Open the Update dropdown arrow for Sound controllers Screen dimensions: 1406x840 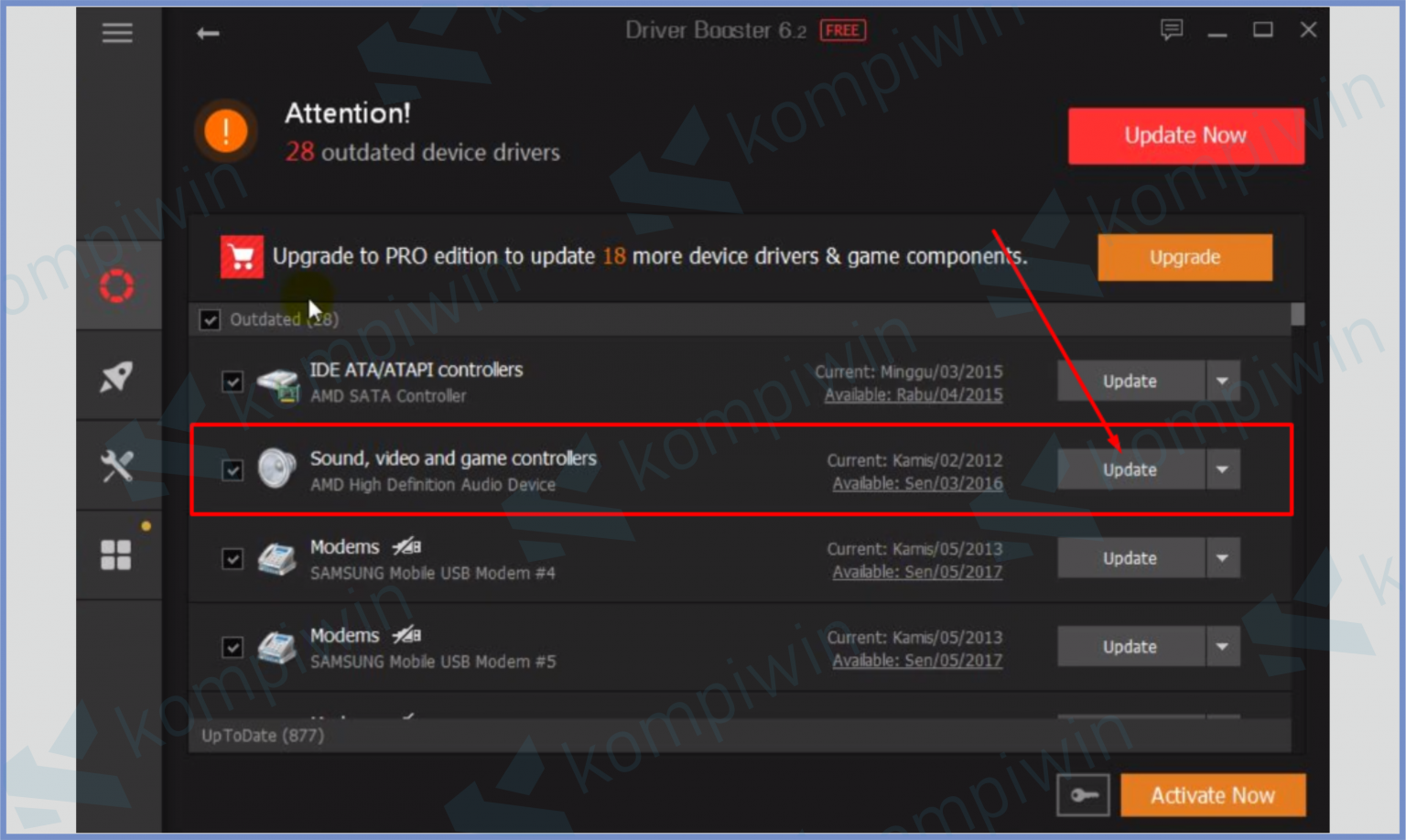[1222, 470]
